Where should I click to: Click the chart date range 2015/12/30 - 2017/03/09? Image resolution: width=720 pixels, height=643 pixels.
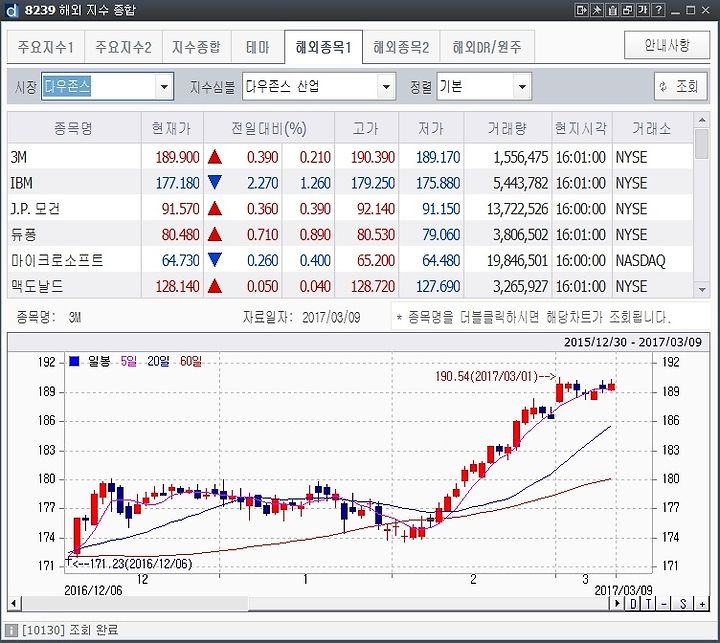point(633,342)
